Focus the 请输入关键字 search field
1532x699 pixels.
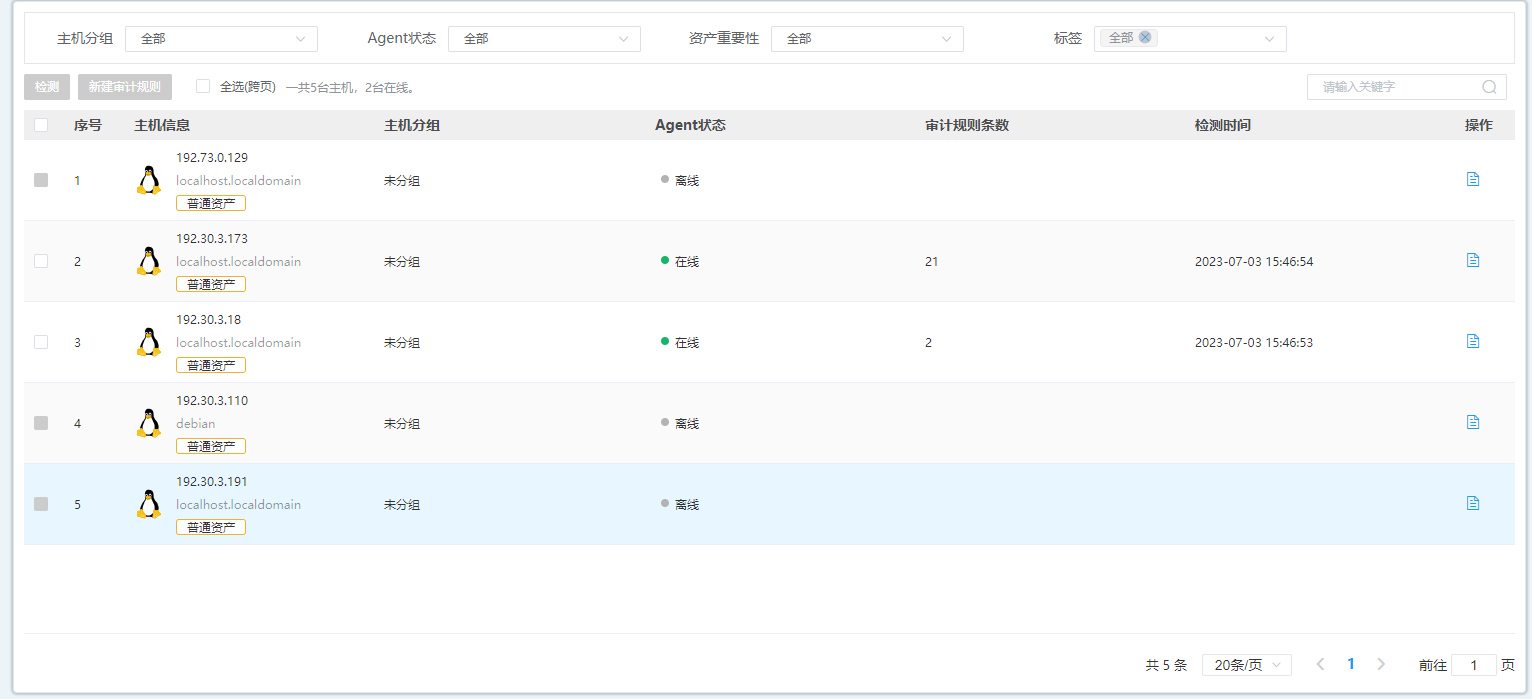pos(1395,87)
